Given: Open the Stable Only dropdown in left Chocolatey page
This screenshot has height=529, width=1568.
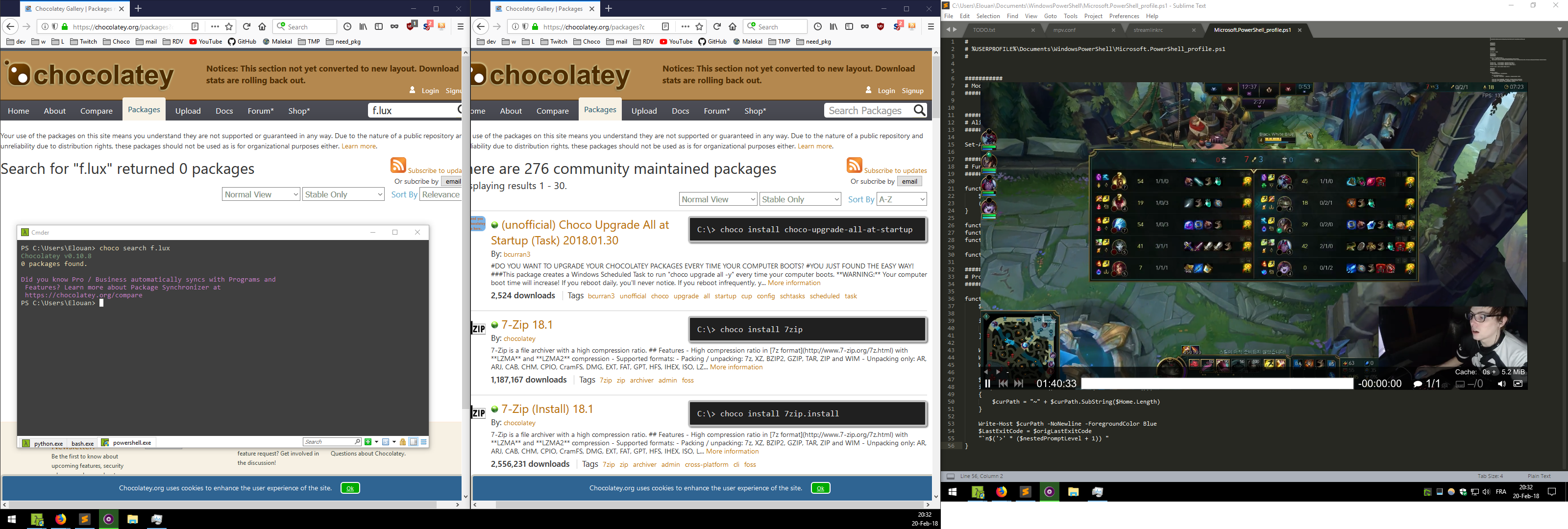Looking at the screenshot, I should tap(343, 194).
